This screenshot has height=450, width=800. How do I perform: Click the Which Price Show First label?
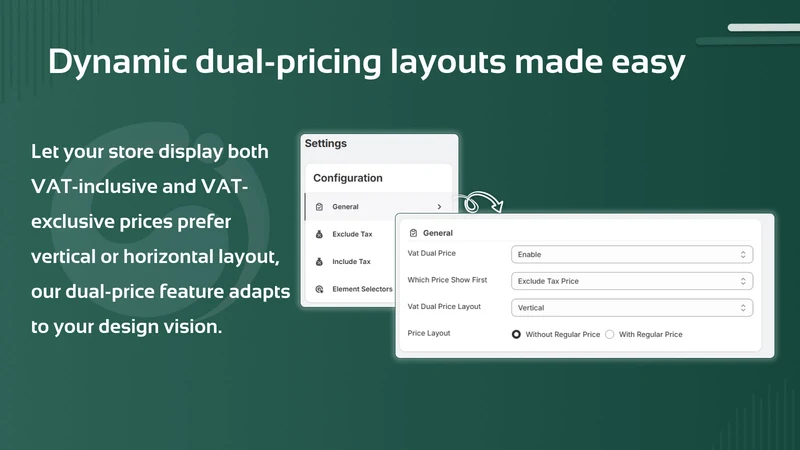point(447,280)
